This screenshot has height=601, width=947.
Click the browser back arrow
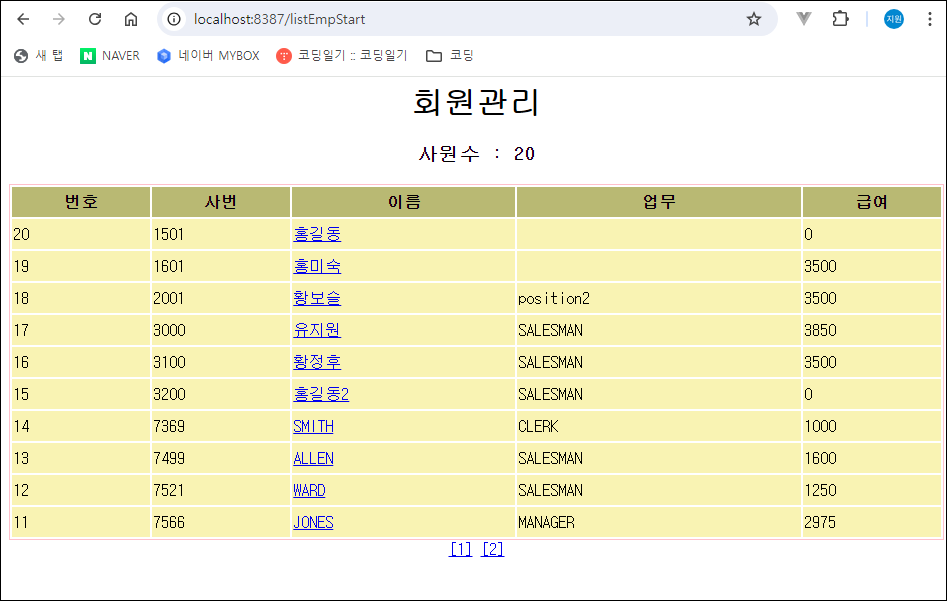[23, 19]
